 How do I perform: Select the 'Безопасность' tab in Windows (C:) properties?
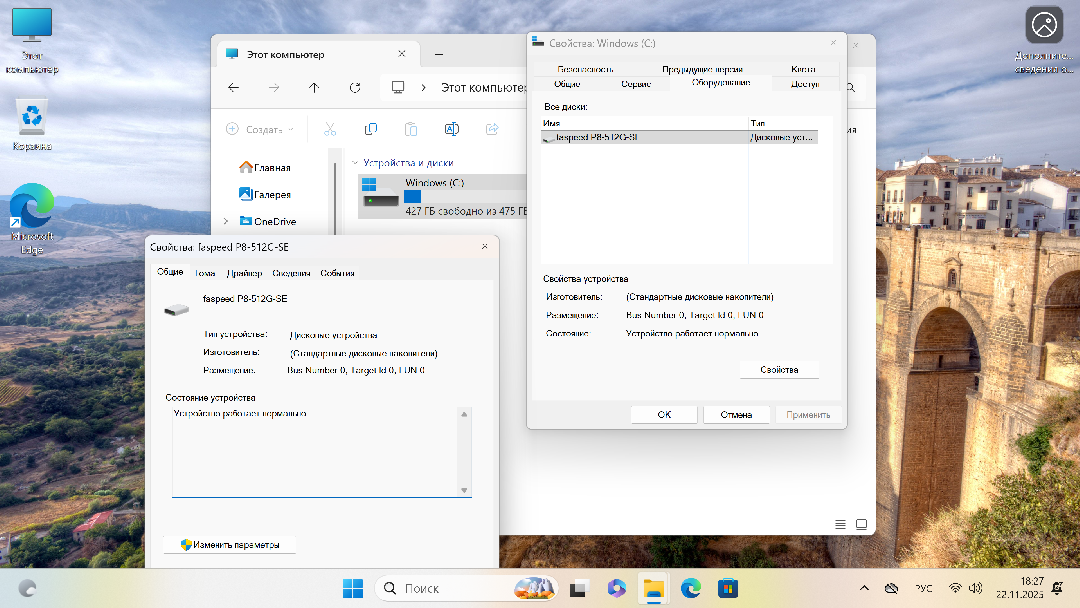(585, 69)
